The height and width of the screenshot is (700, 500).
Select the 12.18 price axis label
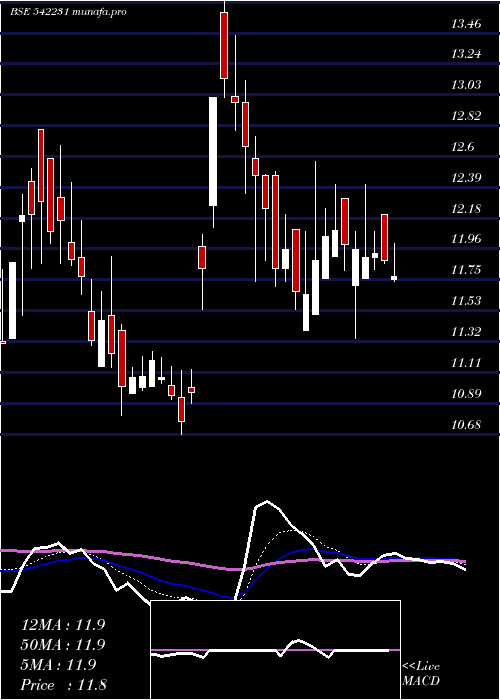(466, 208)
